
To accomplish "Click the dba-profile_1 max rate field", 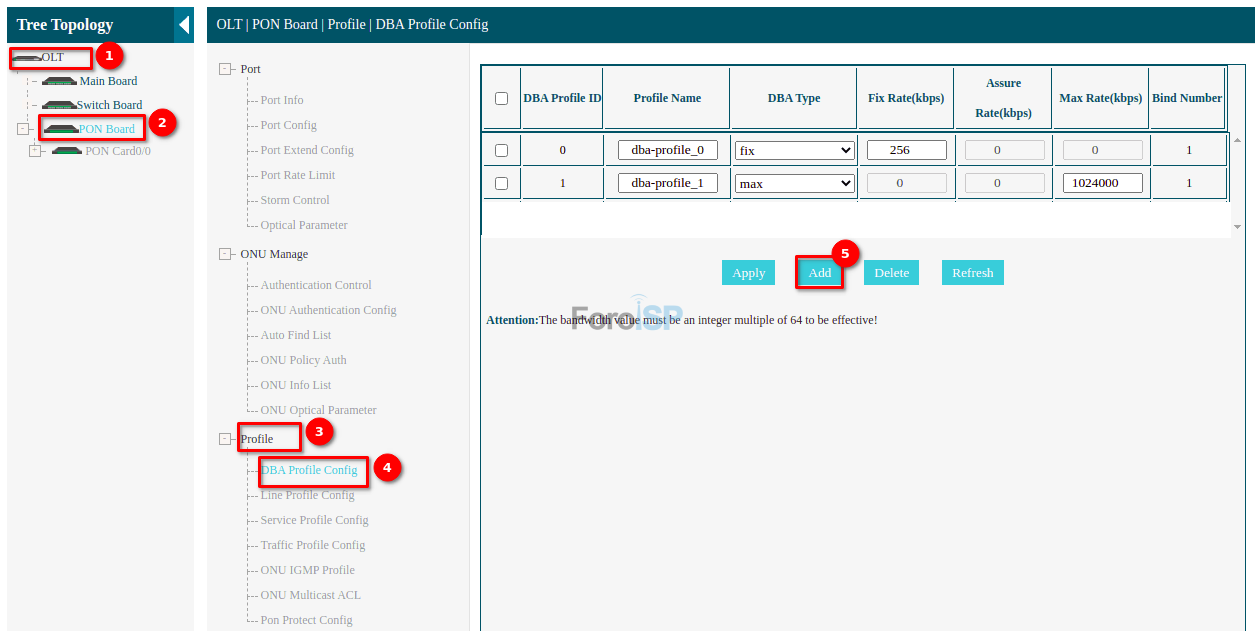I will (x=1103, y=183).
